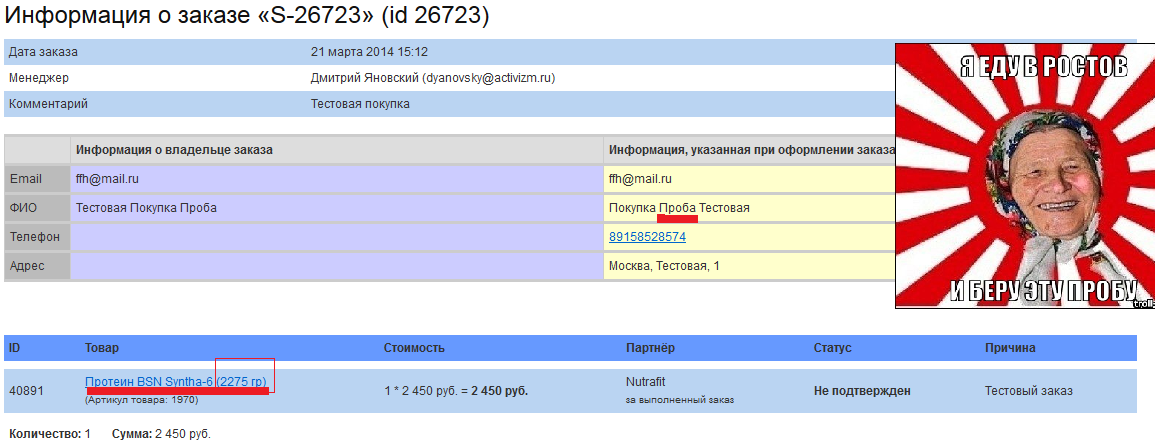The width and height of the screenshot is (1155, 445).
Task: Click the Товар column header
Action: (x=102, y=348)
